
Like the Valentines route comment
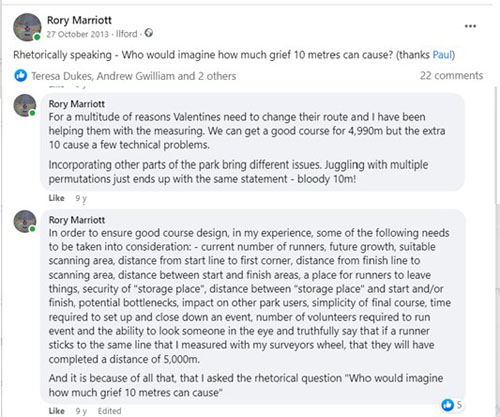56,198
